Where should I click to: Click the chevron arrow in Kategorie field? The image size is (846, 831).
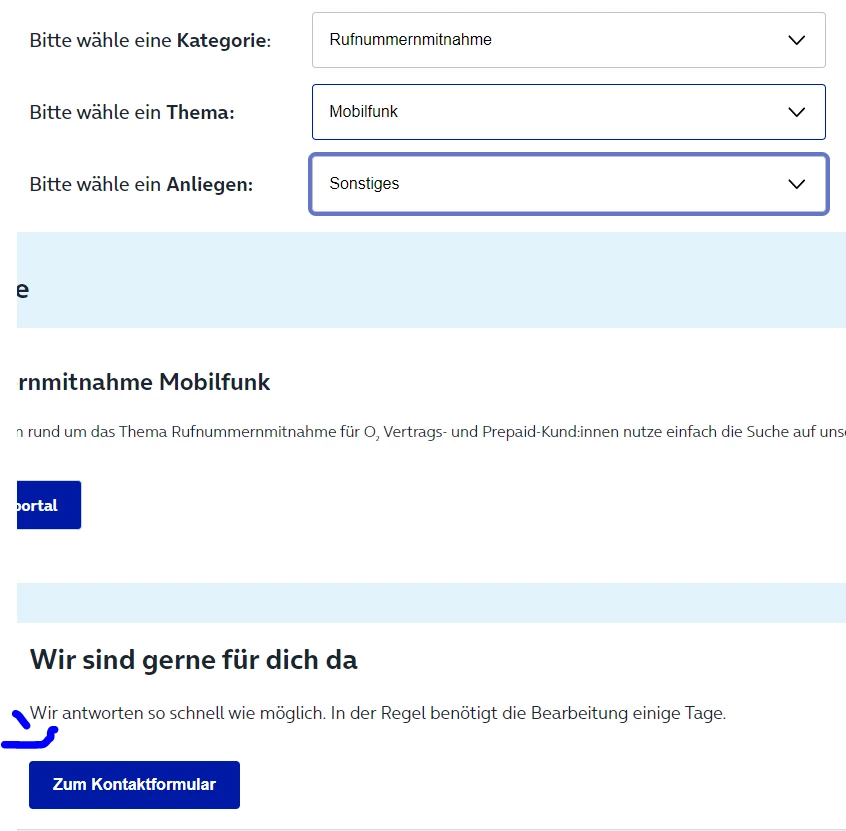point(797,40)
